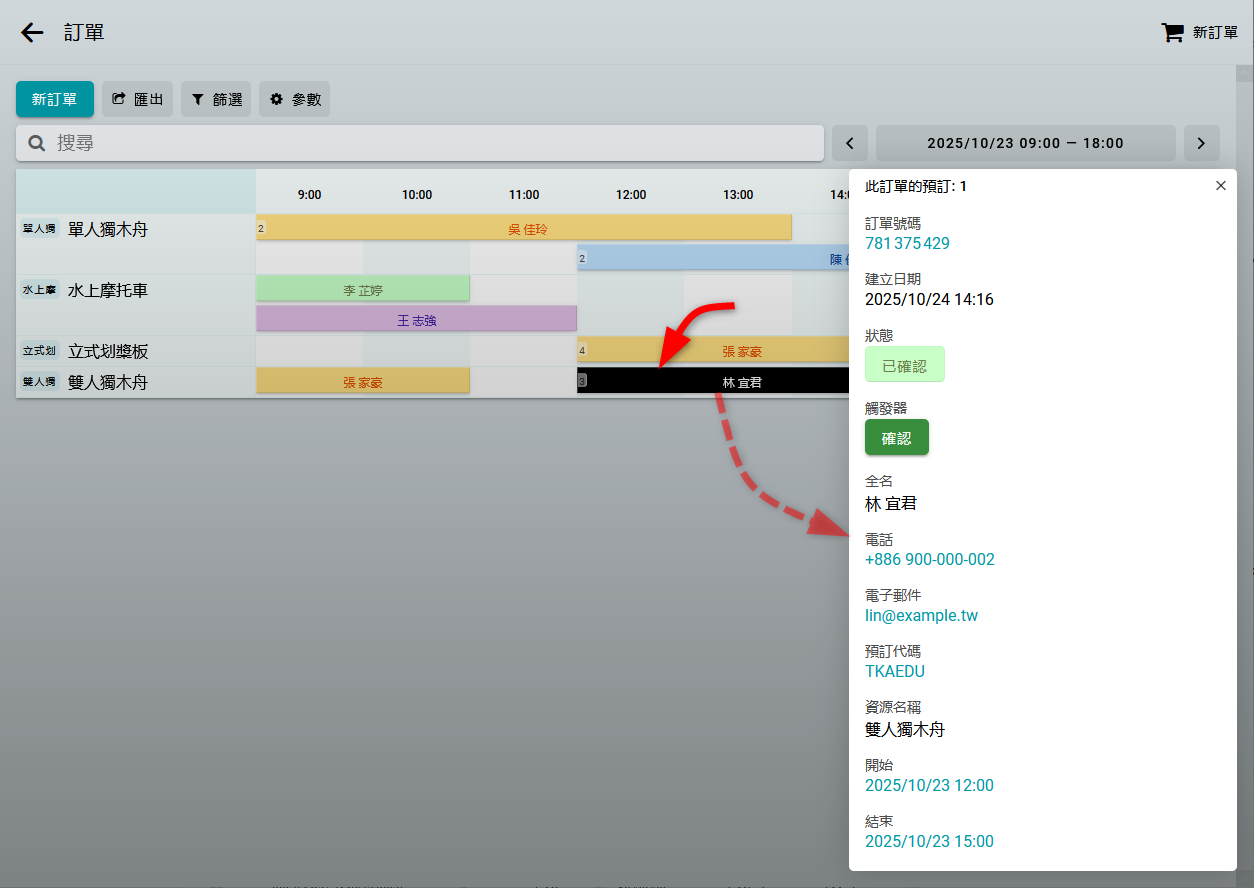Click the teal 新訂單 button

click(55, 99)
